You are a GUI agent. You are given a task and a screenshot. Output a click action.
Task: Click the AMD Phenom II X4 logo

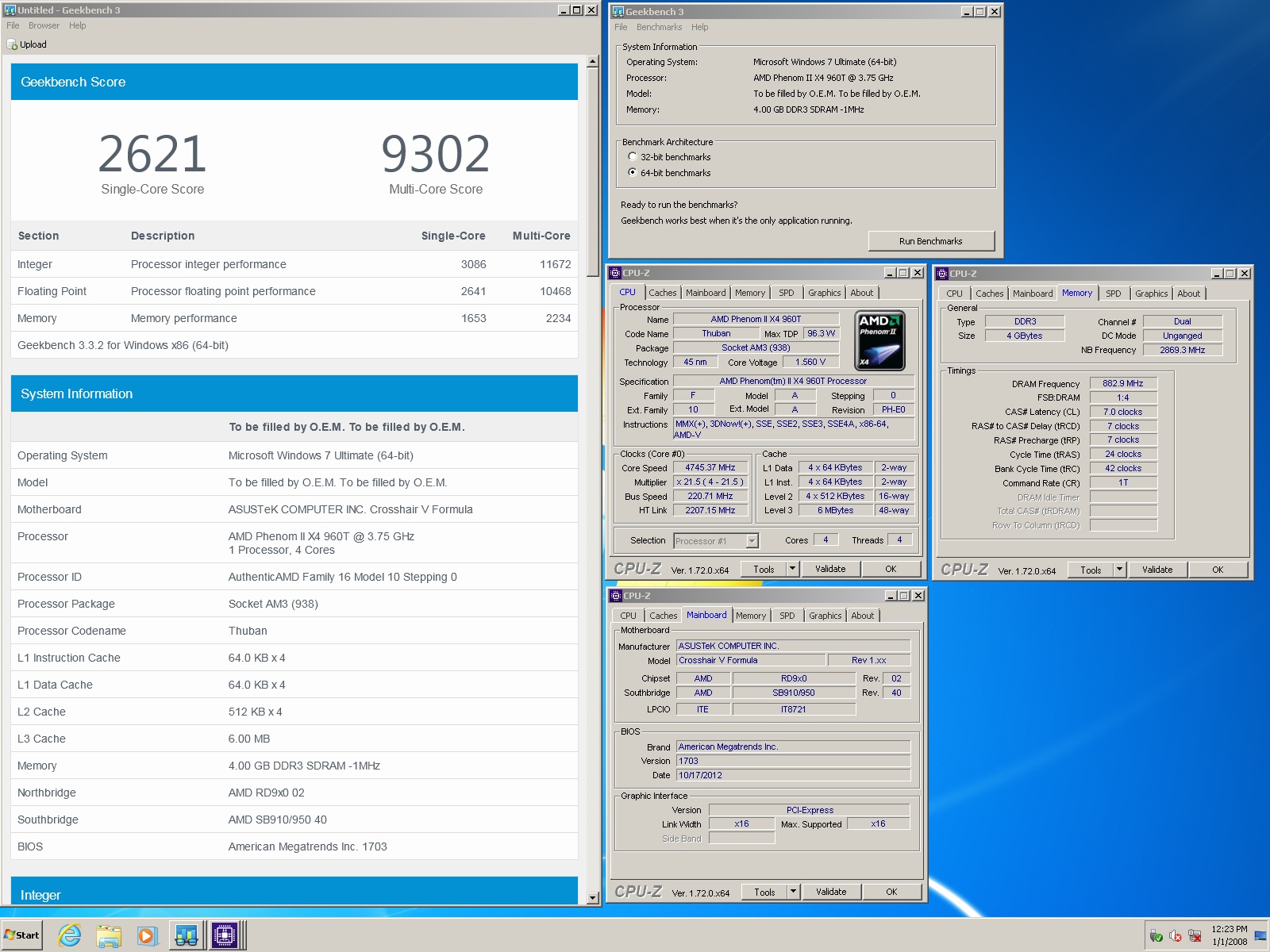click(x=879, y=341)
